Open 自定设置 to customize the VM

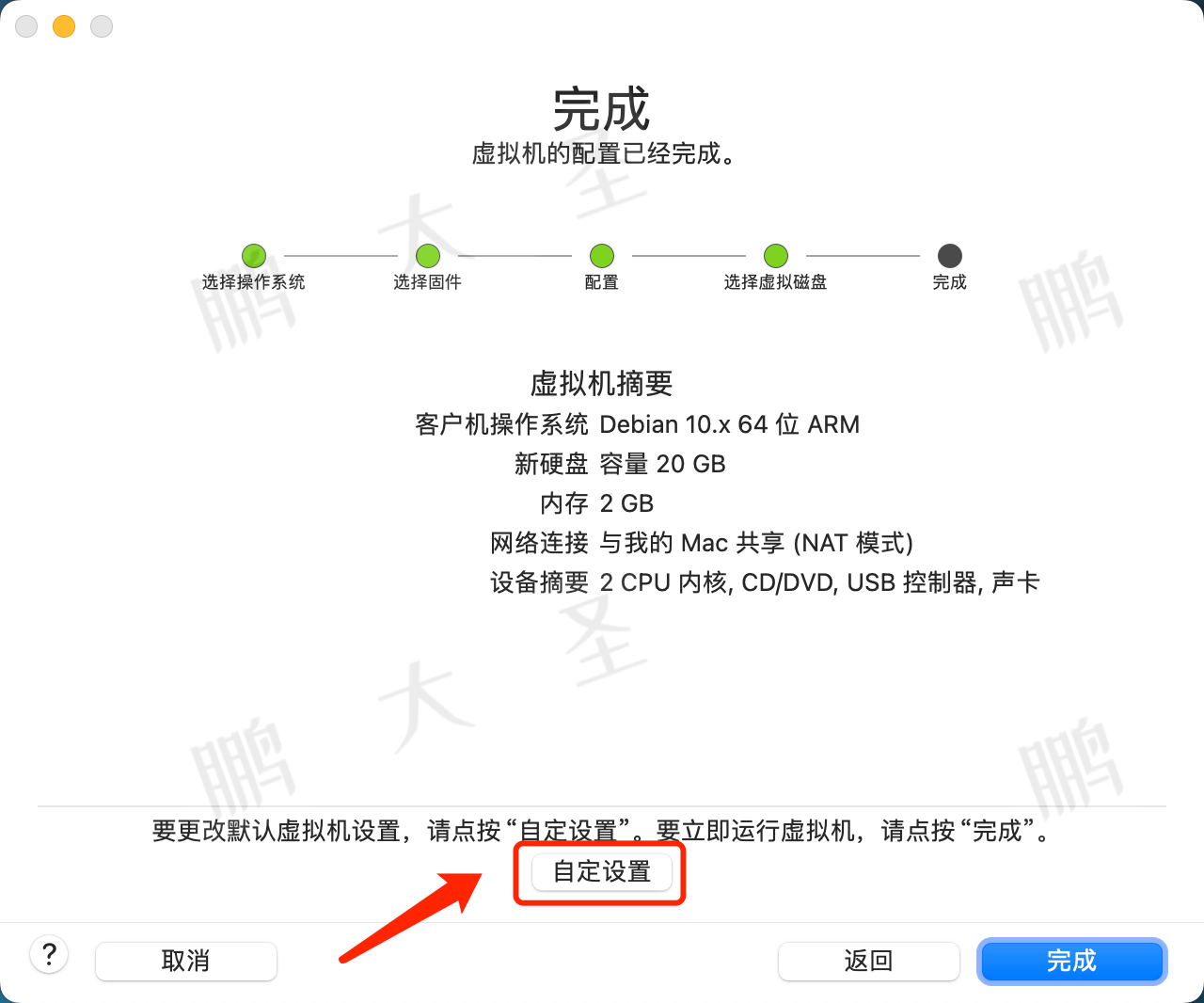click(x=602, y=872)
